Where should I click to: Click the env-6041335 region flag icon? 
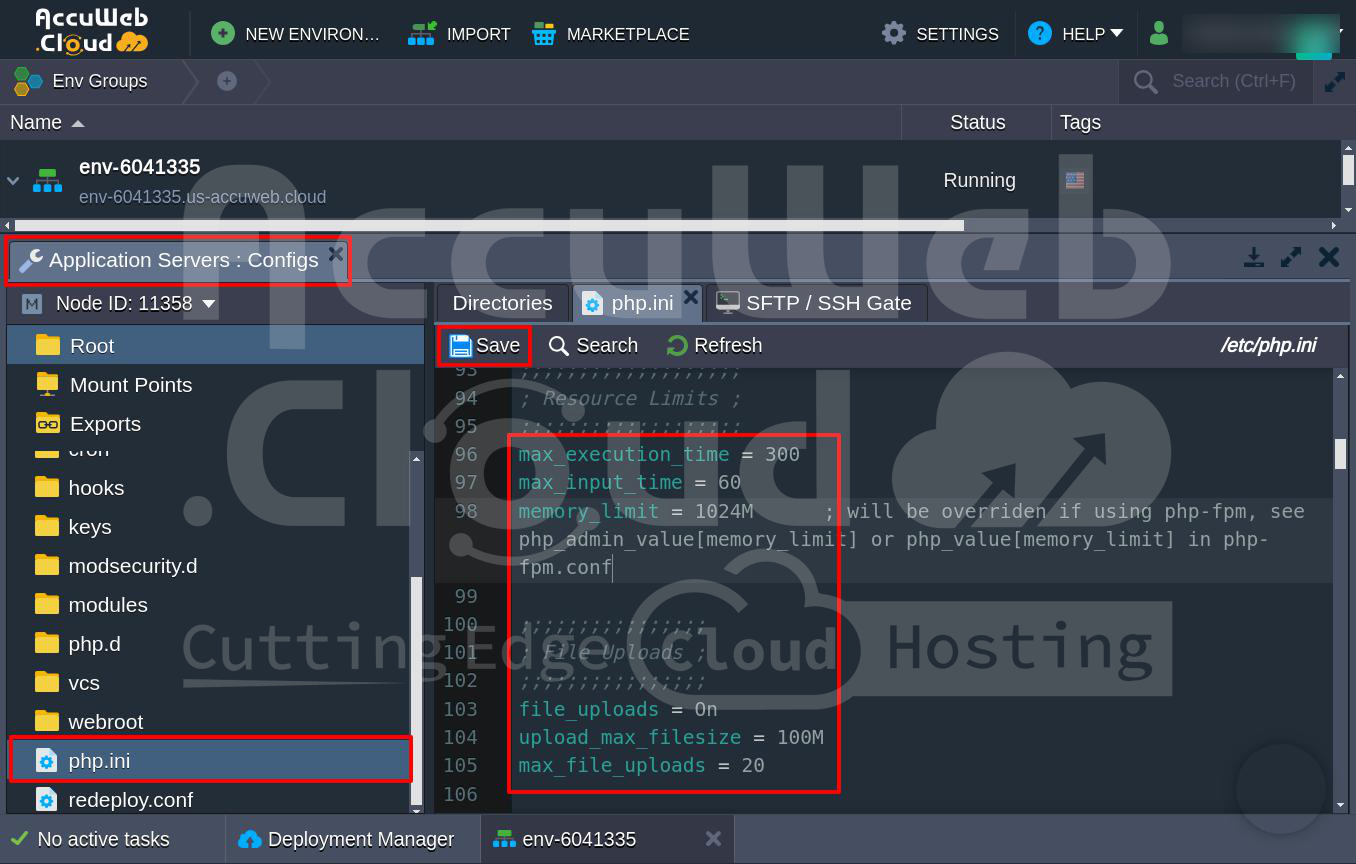(x=1075, y=180)
